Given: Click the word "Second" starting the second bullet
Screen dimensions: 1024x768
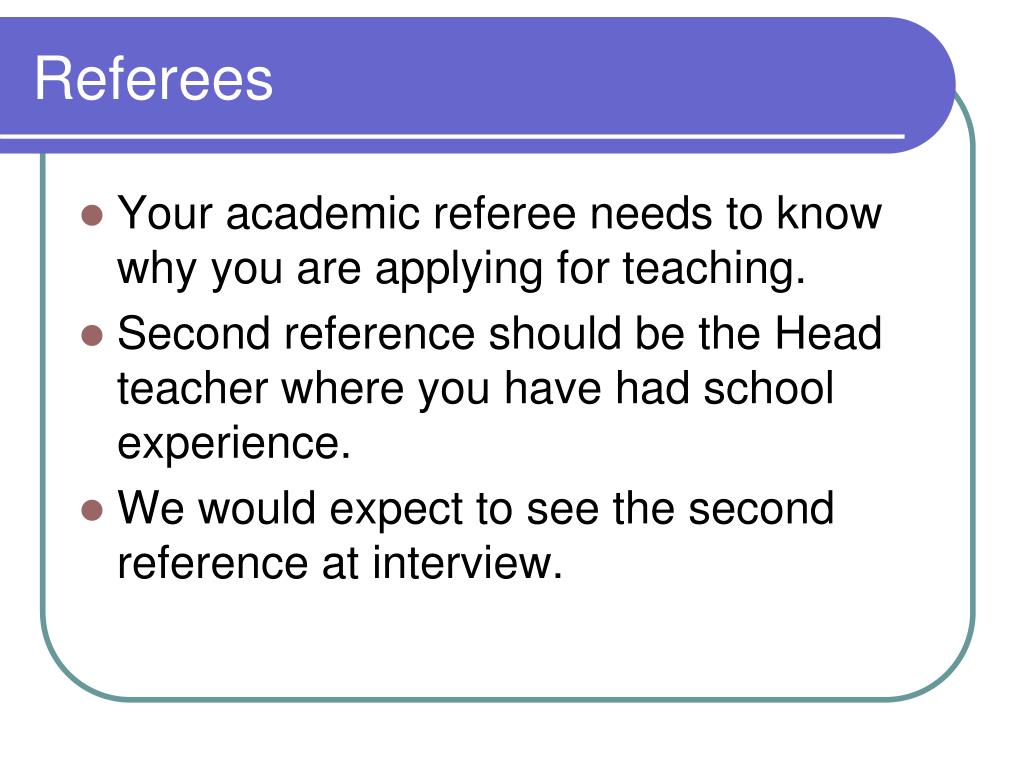Looking at the screenshot, I should (x=193, y=333).
